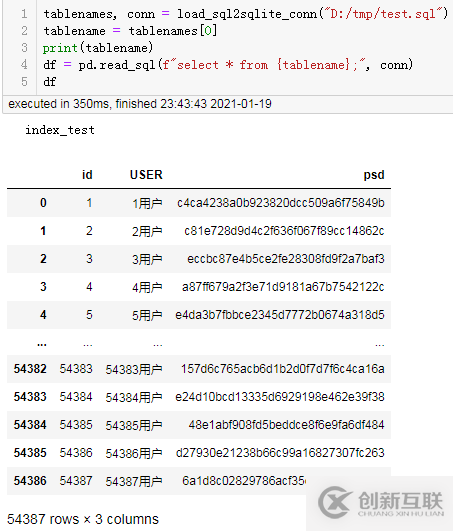Viewport: 453px width, 531px height.
Task: Click the row index 3 label
Action: pyautogui.click(x=43, y=287)
